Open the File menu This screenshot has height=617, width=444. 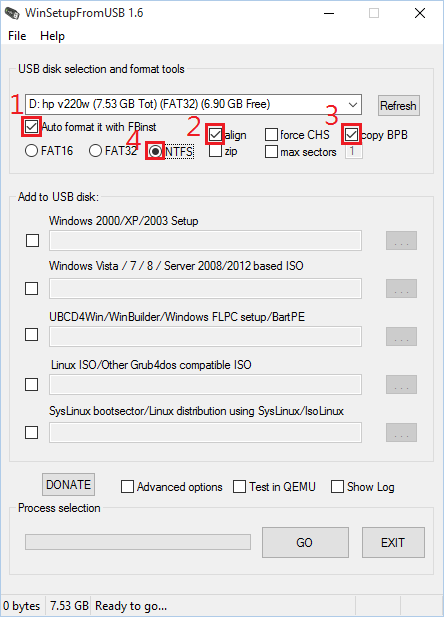17,36
